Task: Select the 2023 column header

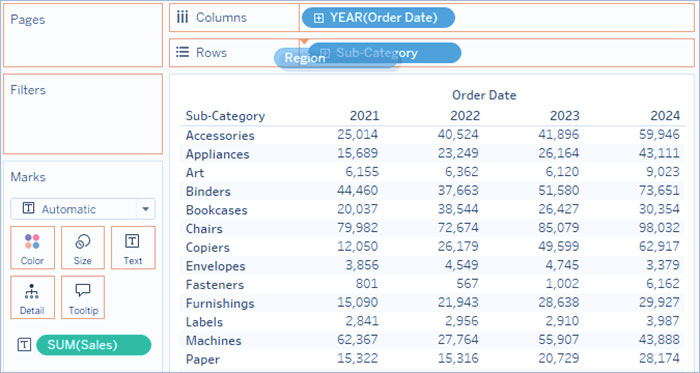Action: 565,116
